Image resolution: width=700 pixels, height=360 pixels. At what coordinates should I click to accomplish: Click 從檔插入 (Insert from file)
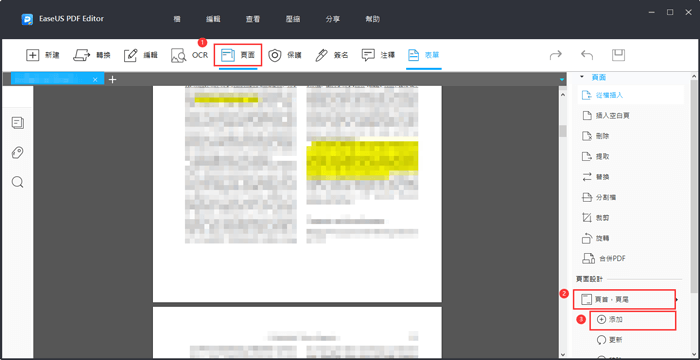[630, 95]
